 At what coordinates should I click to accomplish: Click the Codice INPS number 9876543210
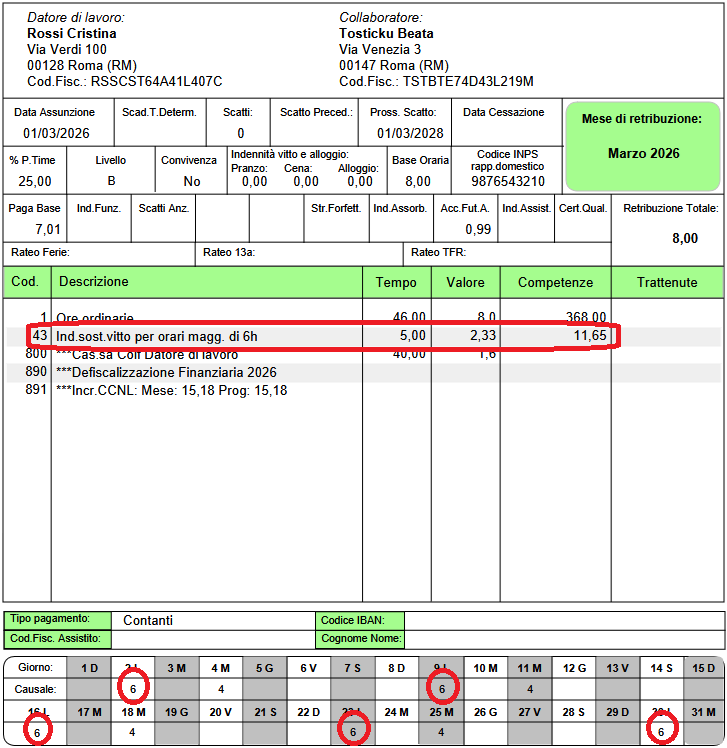pyautogui.click(x=508, y=181)
